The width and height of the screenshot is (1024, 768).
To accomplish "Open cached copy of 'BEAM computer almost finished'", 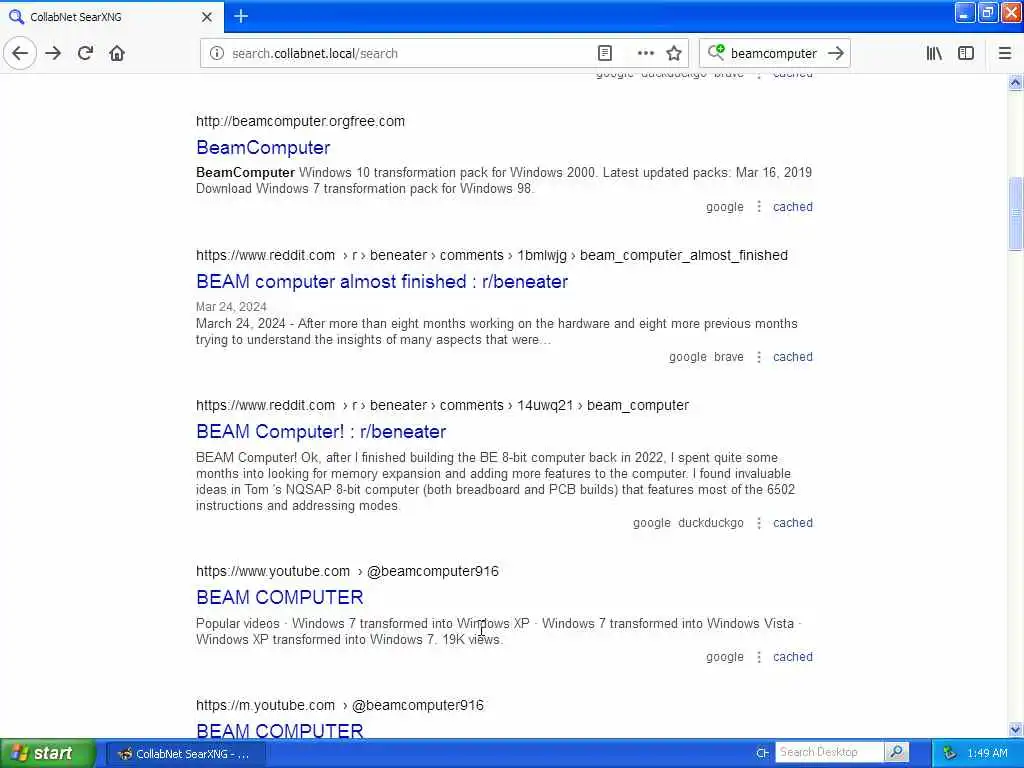I will pos(793,357).
